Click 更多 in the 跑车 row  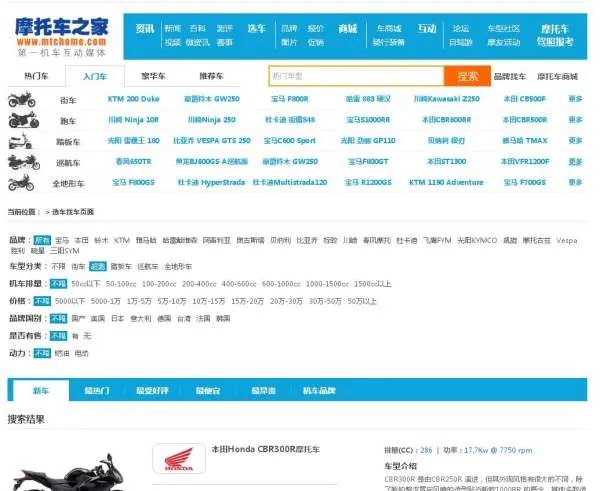576,120
